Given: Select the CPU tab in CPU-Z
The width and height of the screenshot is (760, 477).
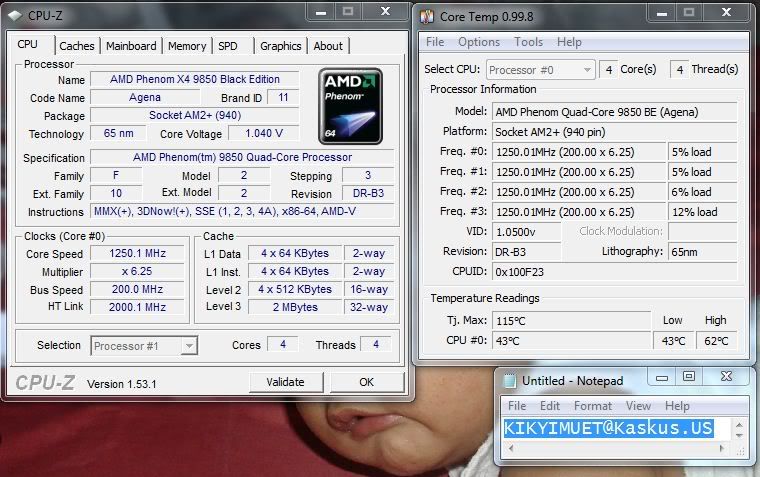Looking at the screenshot, I should (x=28, y=44).
